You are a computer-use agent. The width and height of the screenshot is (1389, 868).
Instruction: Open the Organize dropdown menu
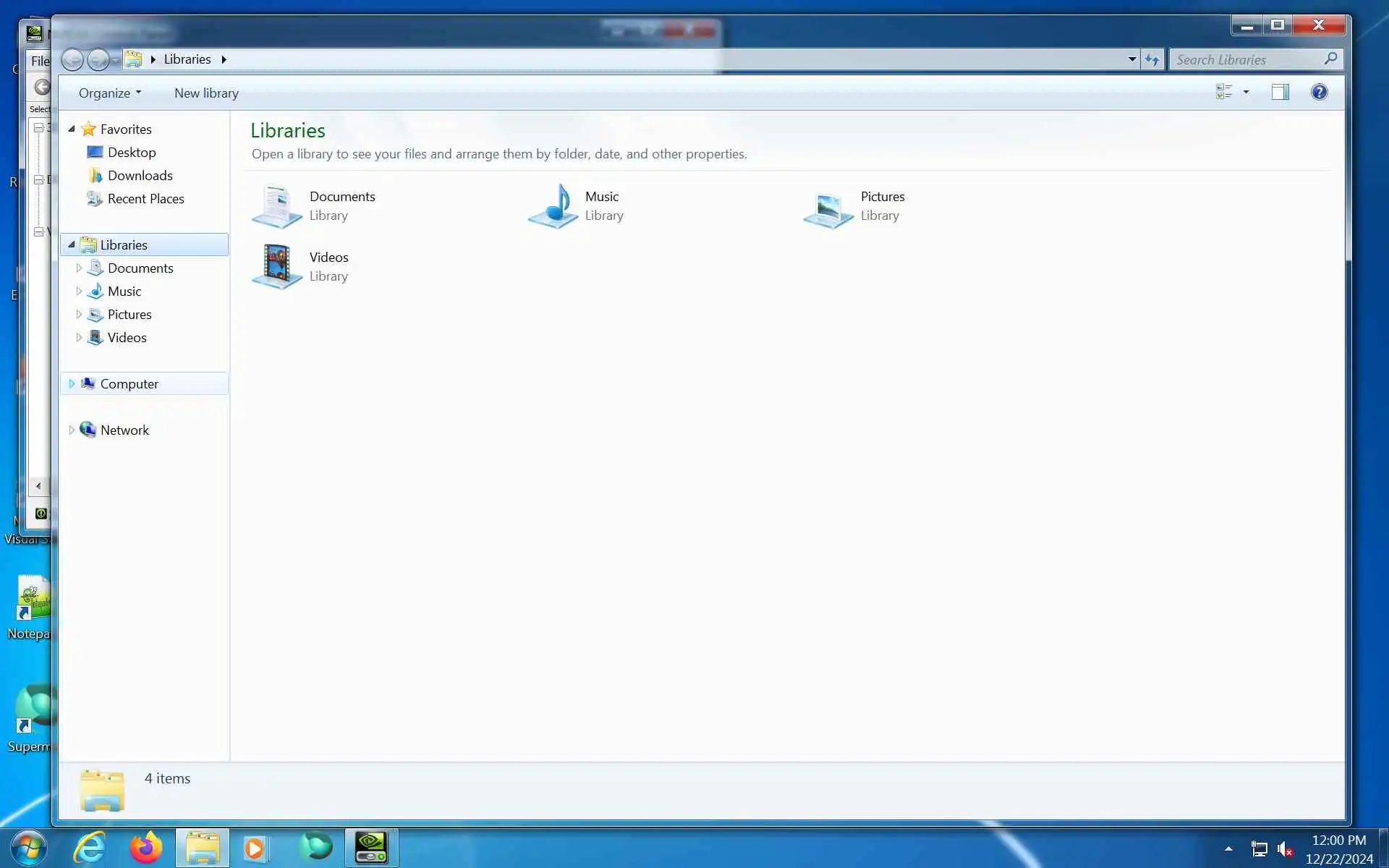pos(109,93)
